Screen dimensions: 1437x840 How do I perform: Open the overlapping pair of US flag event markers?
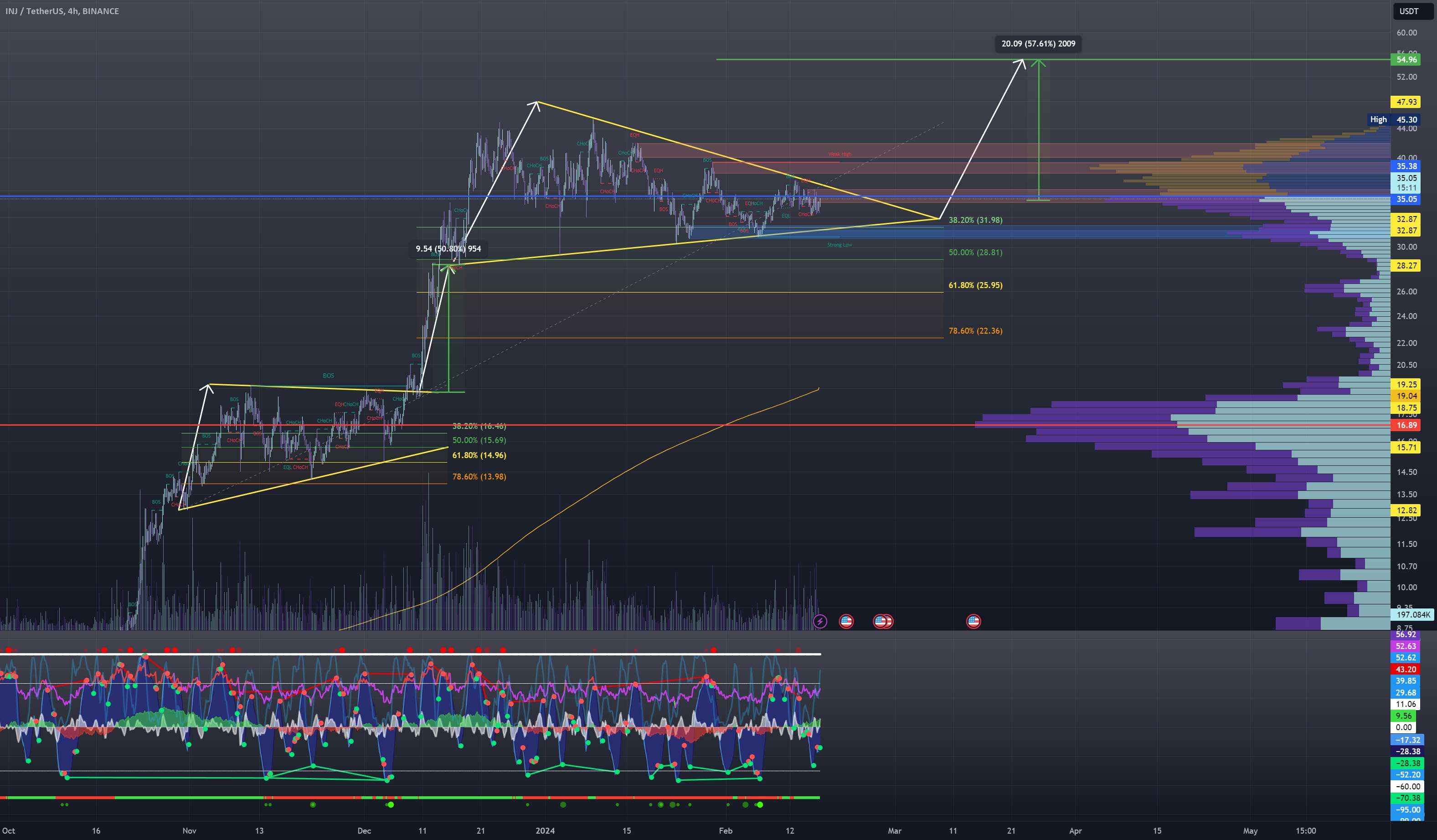883,621
